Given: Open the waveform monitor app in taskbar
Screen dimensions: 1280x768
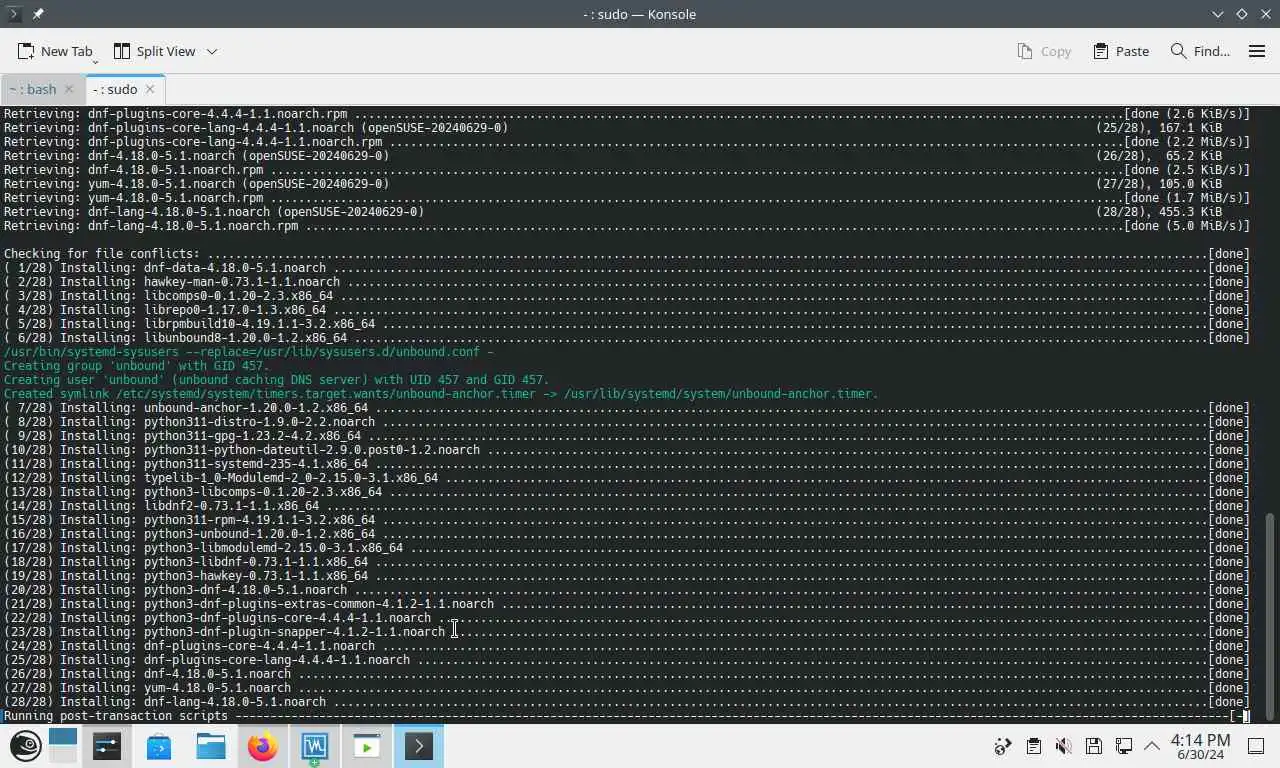Looking at the screenshot, I should [x=315, y=746].
